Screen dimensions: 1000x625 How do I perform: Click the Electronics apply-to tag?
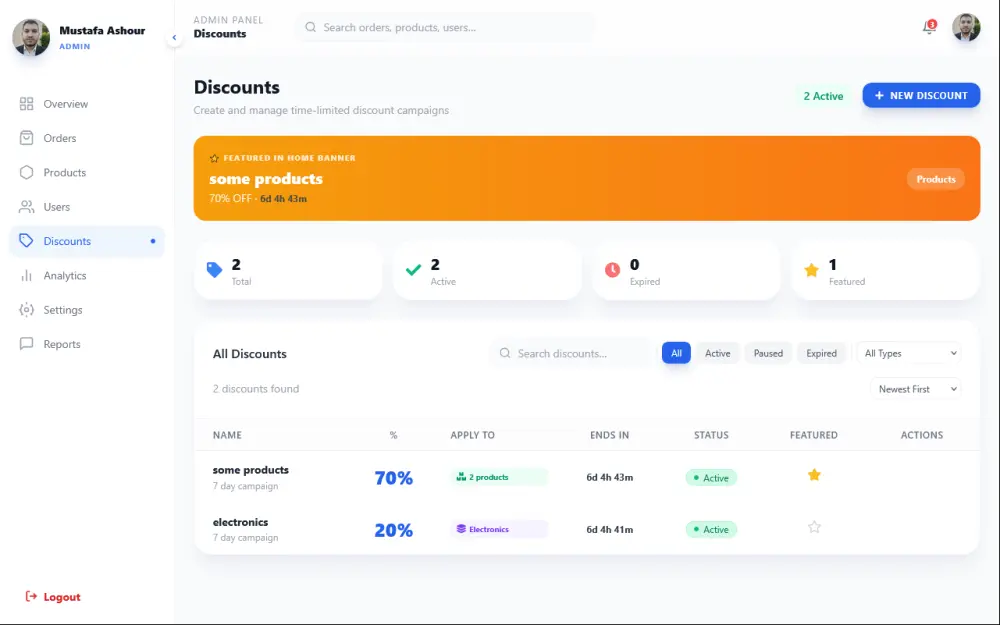[x=499, y=529]
